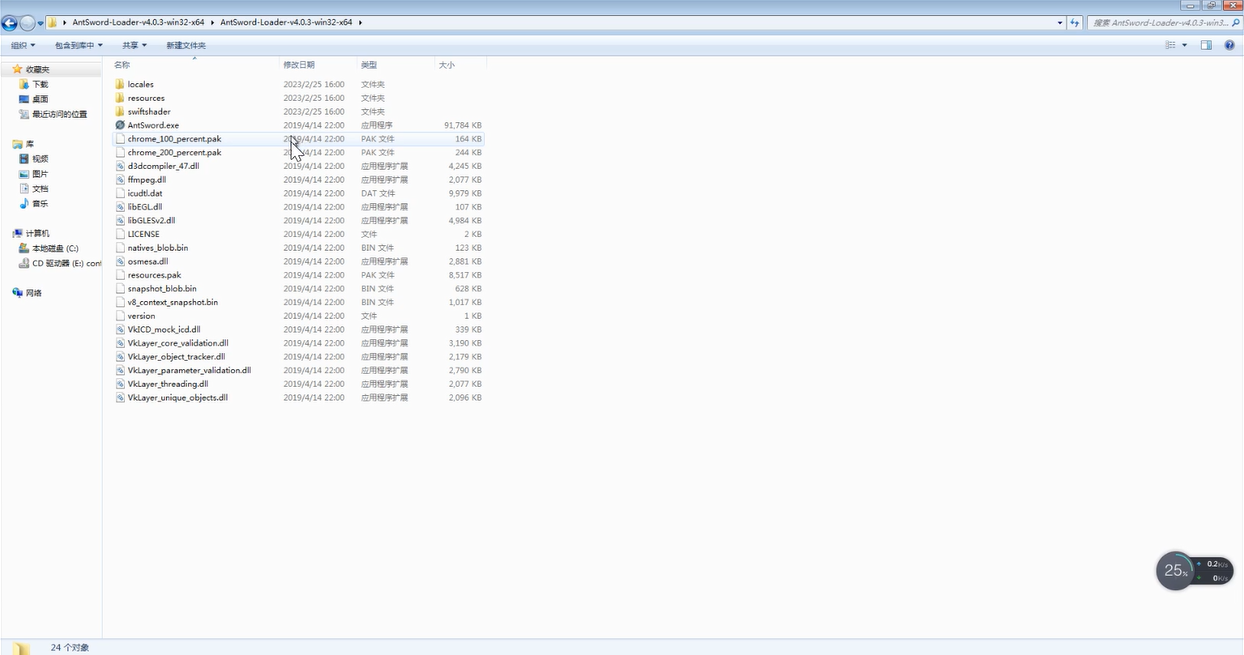The height and width of the screenshot is (655, 1244).
Task: Expand the address bar history dropdown
Action: (1060, 22)
